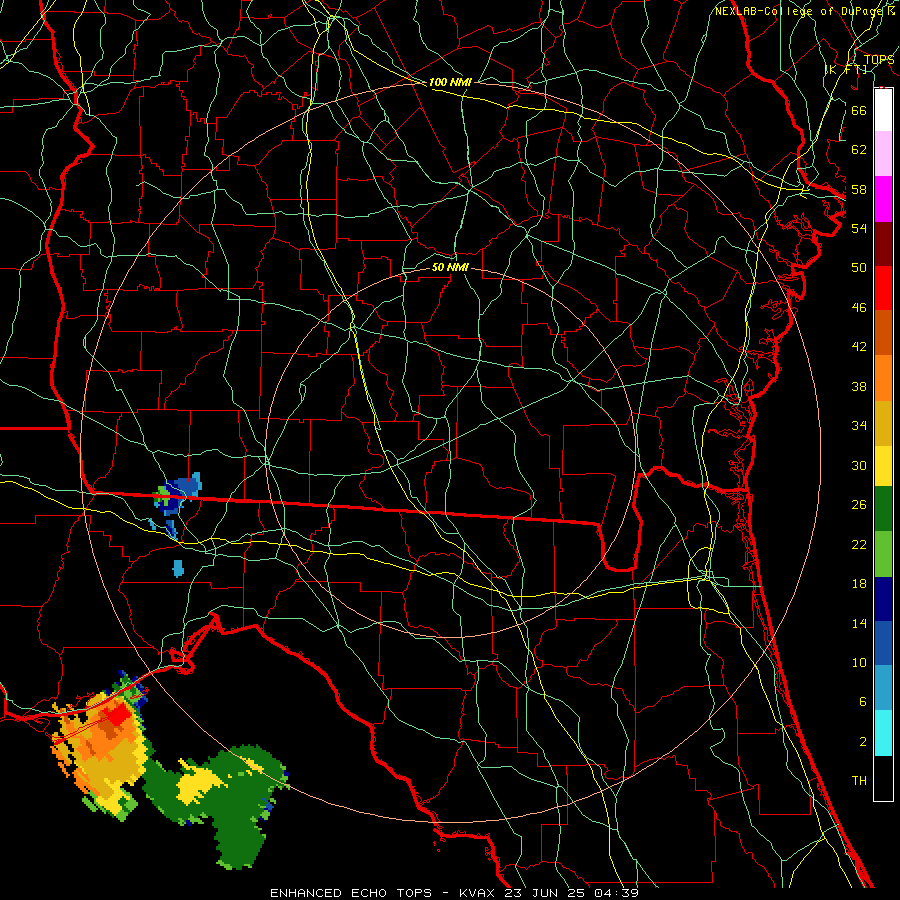The image size is (900, 900).
Task: Click the "100 NMI" range ring label
Action: pyautogui.click(x=450, y=82)
